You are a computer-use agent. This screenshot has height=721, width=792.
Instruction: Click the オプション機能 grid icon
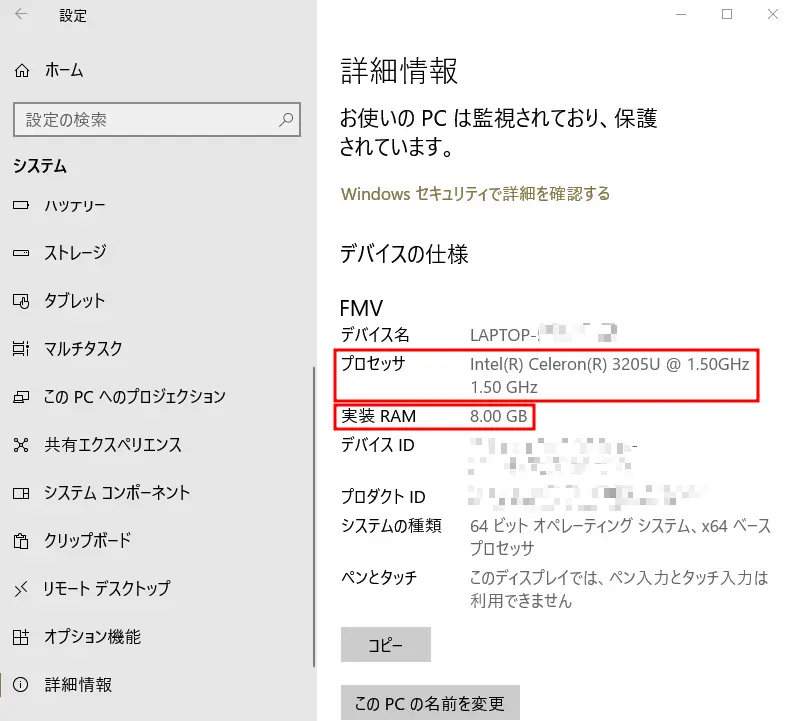click(21, 637)
